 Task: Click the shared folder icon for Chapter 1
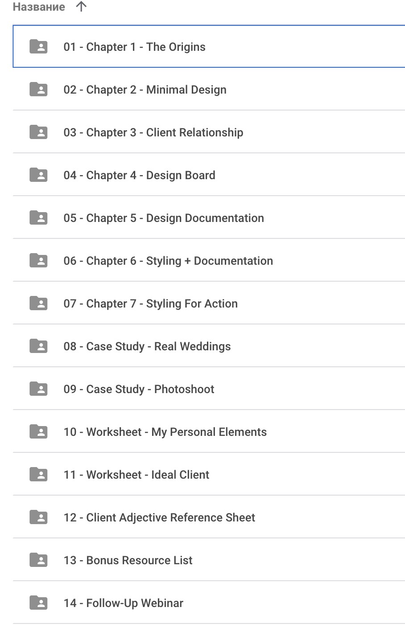pyautogui.click(x=38, y=47)
